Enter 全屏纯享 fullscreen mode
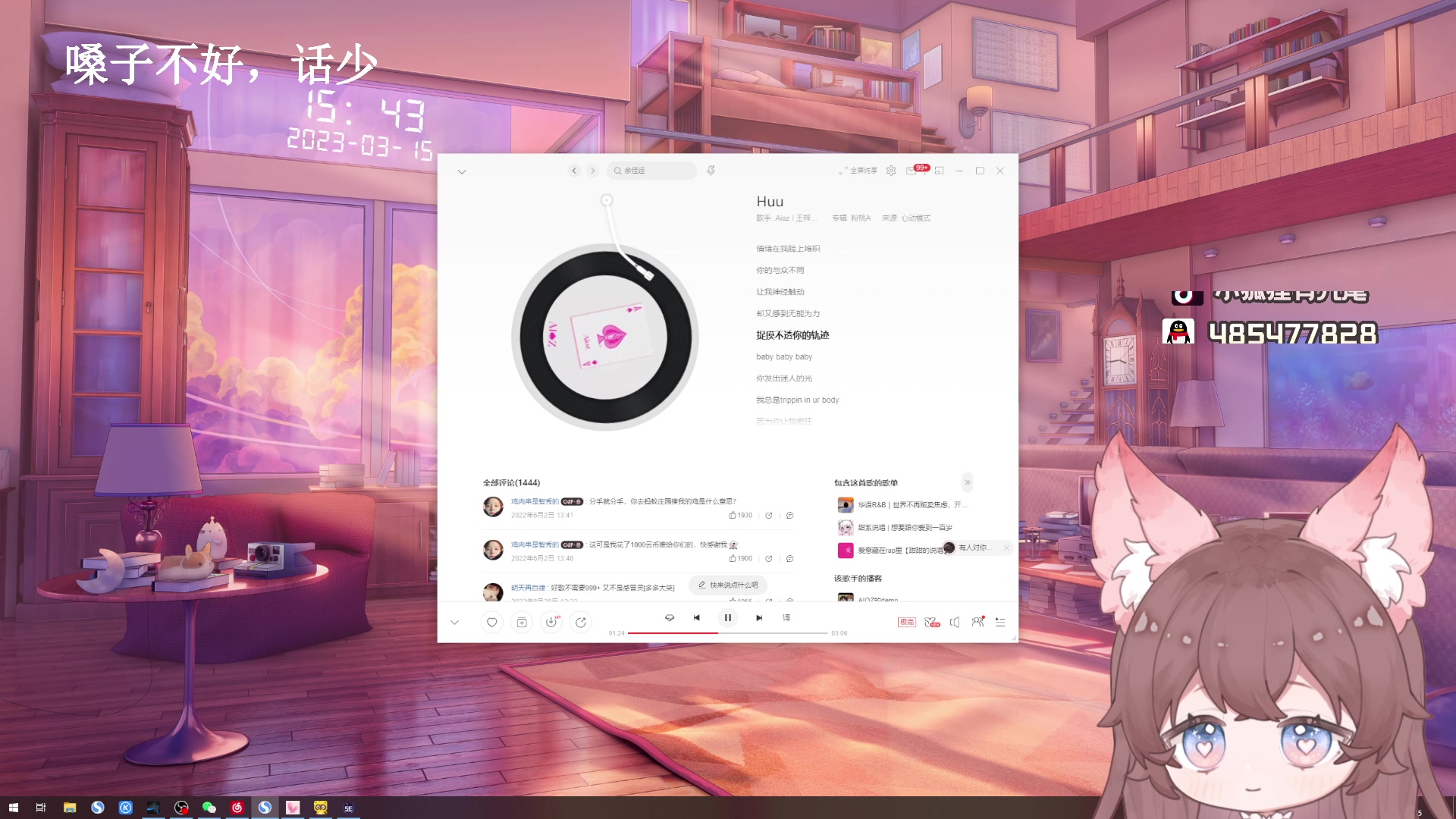The width and height of the screenshot is (1456, 819). tap(858, 171)
